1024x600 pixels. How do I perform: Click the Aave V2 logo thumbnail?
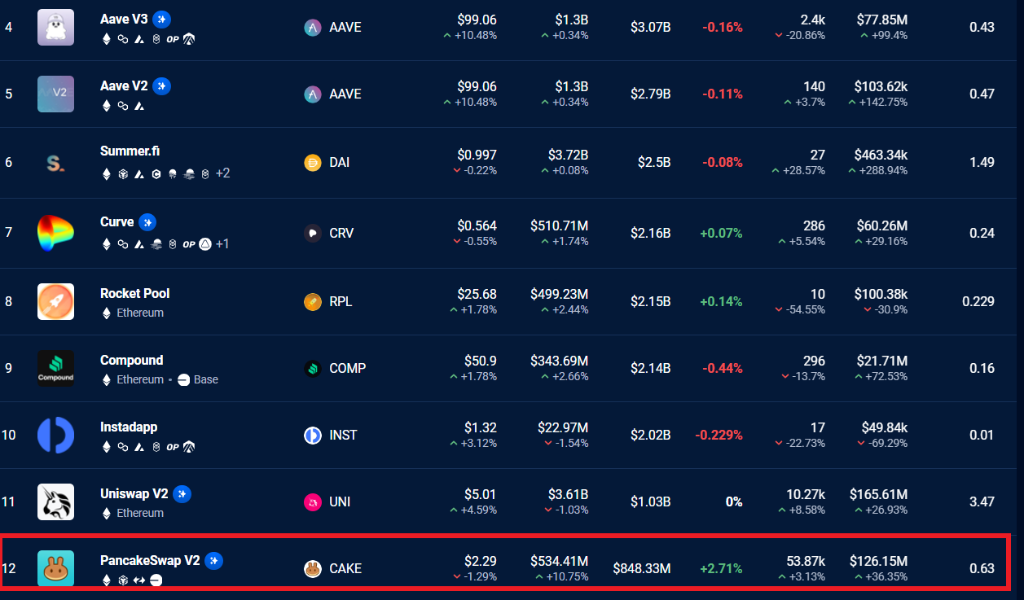[55, 94]
